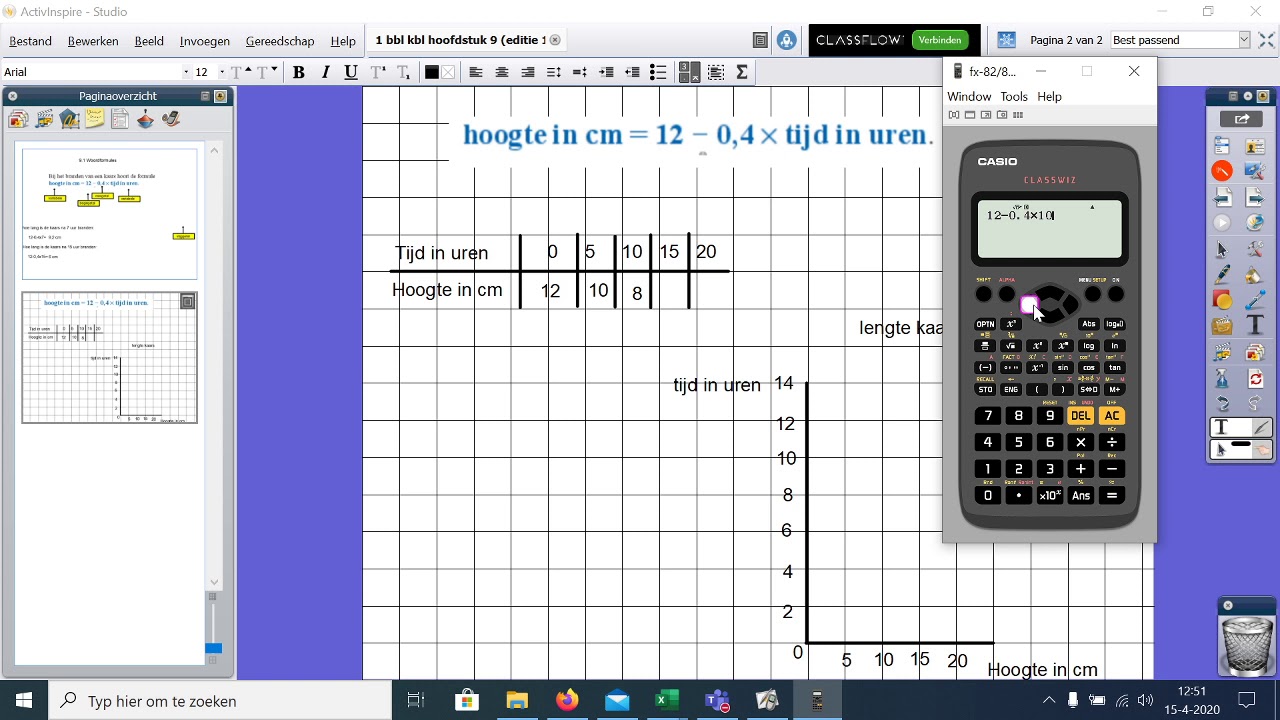Select the page 1 thumbnail

pyautogui.click(x=110, y=214)
